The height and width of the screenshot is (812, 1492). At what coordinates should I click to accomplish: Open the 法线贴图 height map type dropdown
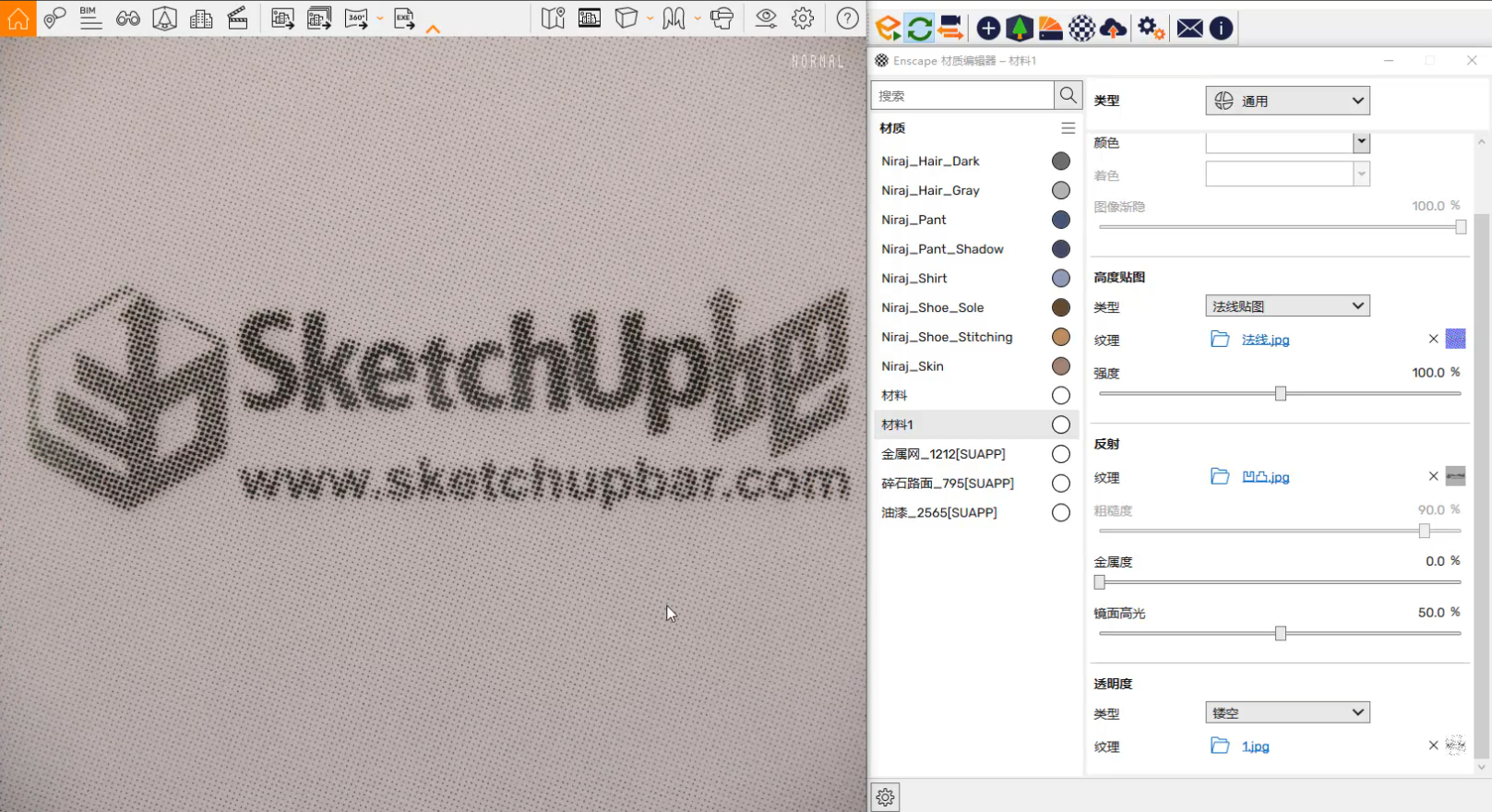(x=1287, y=306)
